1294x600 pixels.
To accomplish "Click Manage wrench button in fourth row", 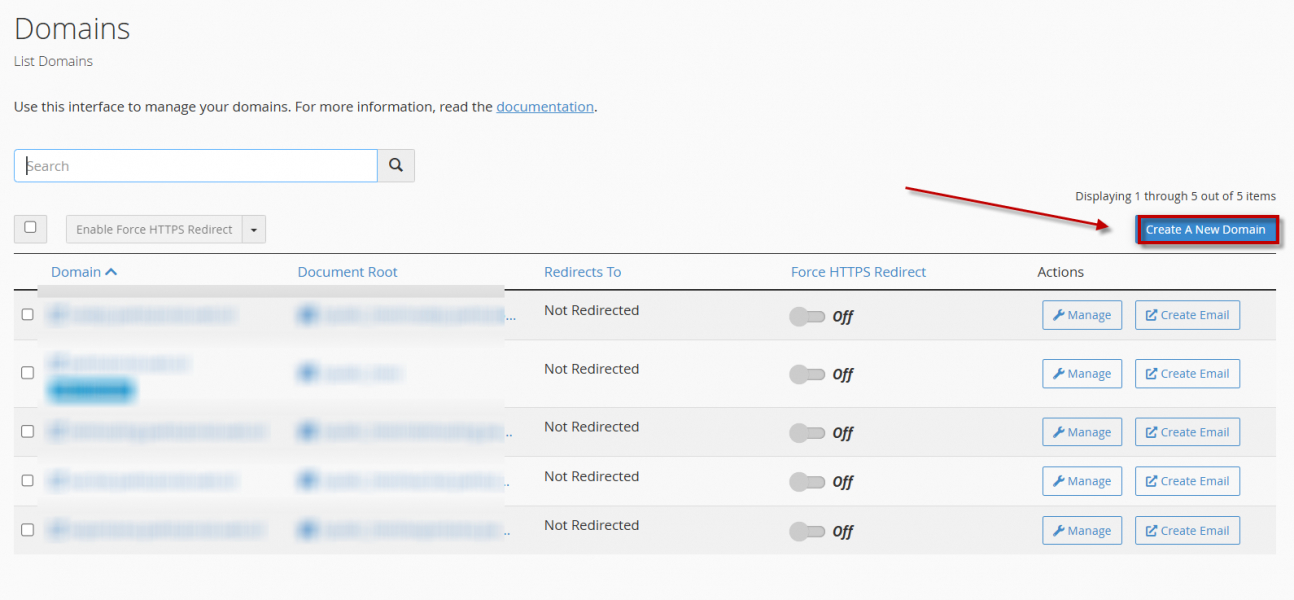I will point(1081,481).
